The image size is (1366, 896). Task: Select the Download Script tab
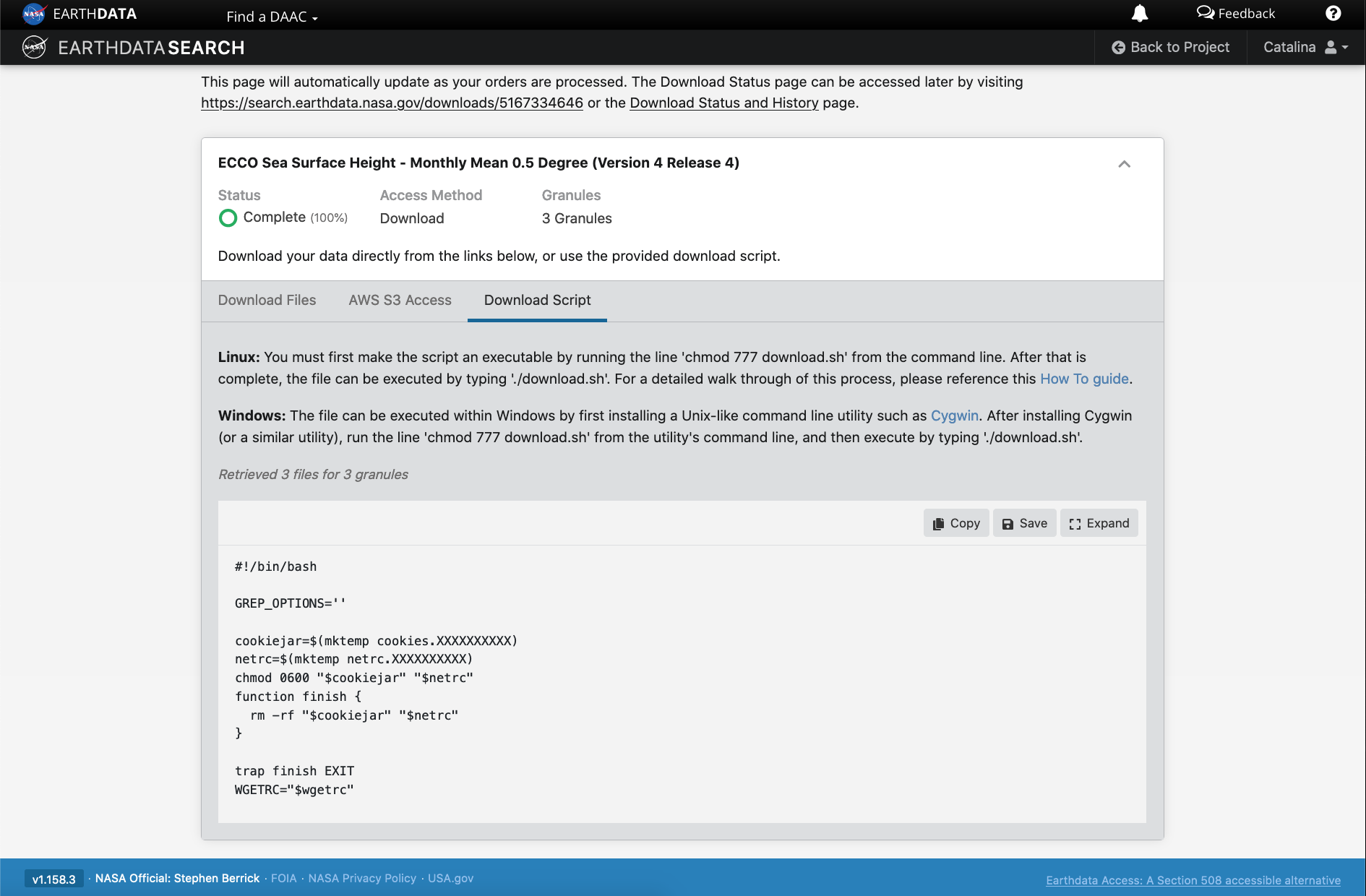click(537, 301)
